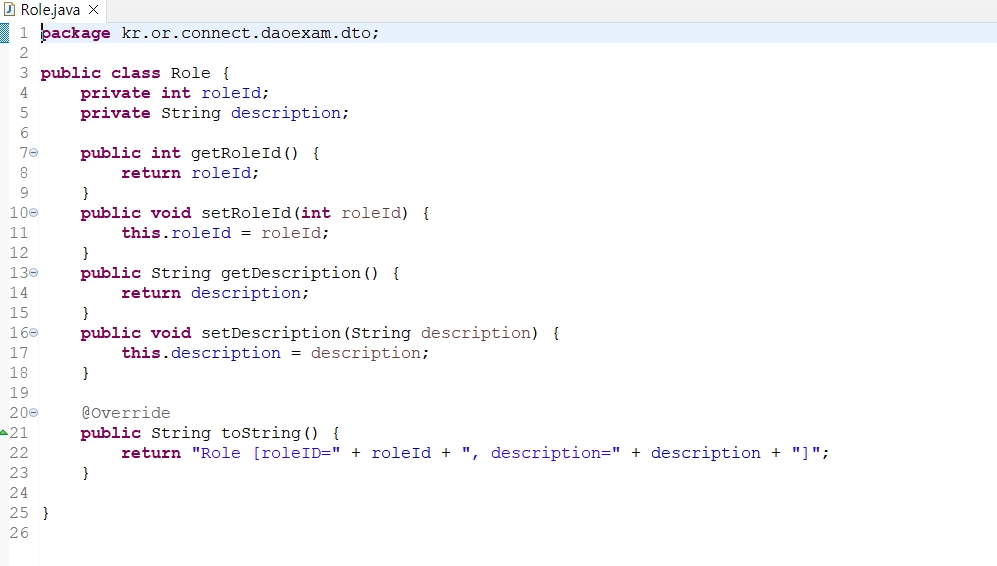
Task: Click field description on line 5
Action: pos(285,113)
